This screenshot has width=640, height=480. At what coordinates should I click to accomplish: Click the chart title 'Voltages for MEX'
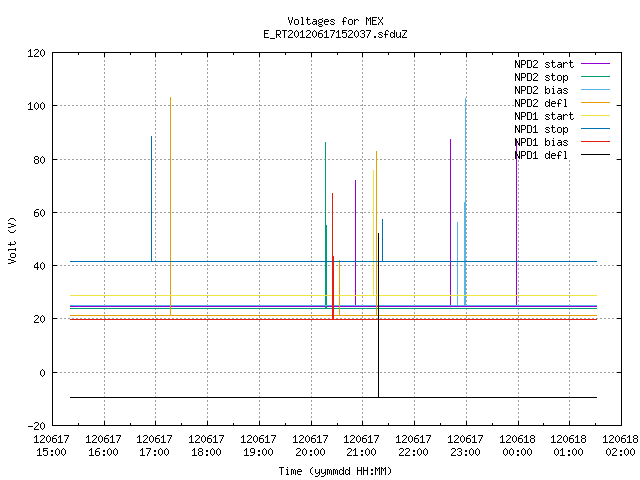point(335,21)
